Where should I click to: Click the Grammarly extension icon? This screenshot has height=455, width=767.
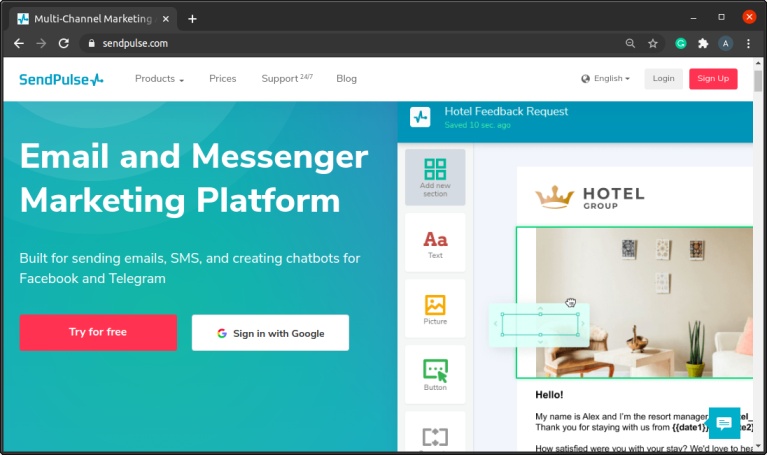680,44
